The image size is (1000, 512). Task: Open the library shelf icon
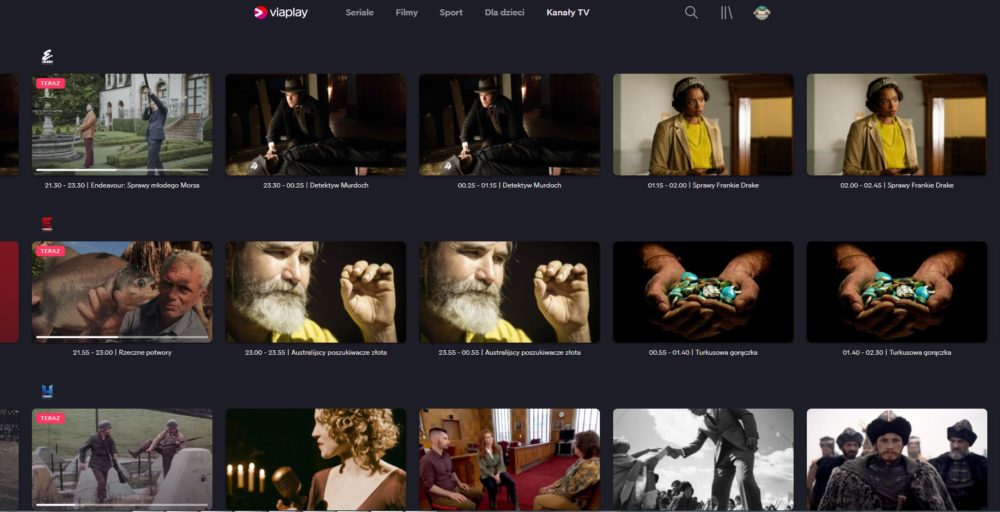coord(726,12)
